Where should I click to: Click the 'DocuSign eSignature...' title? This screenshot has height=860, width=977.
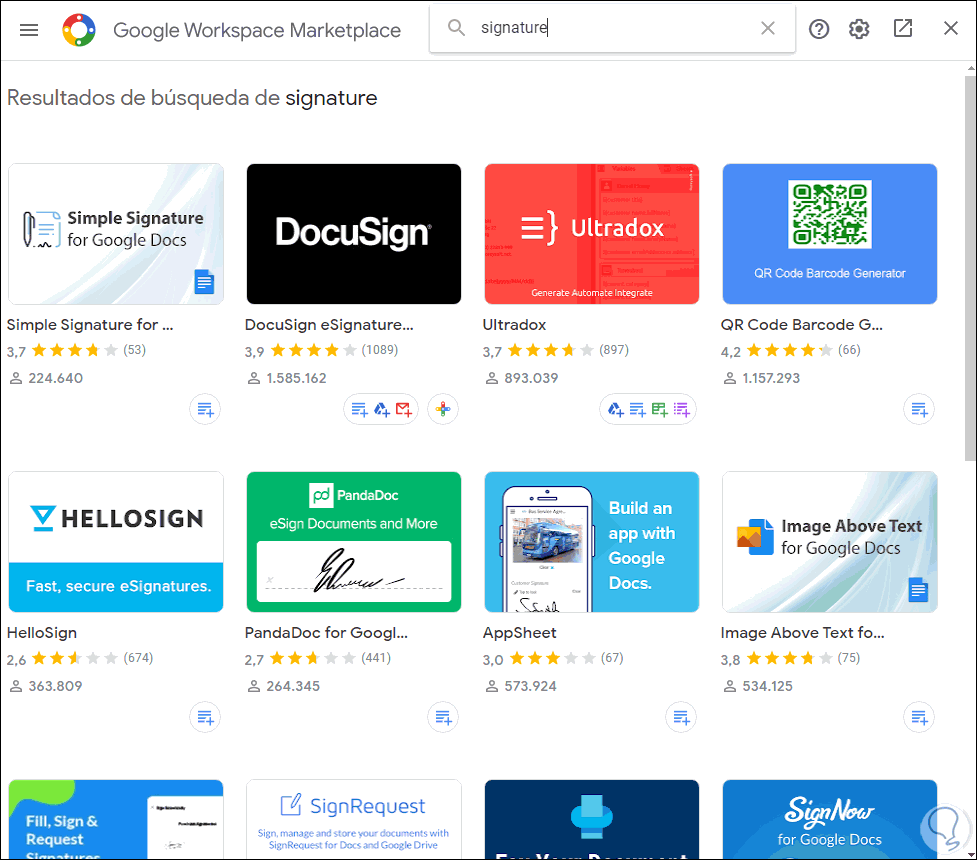329,325
